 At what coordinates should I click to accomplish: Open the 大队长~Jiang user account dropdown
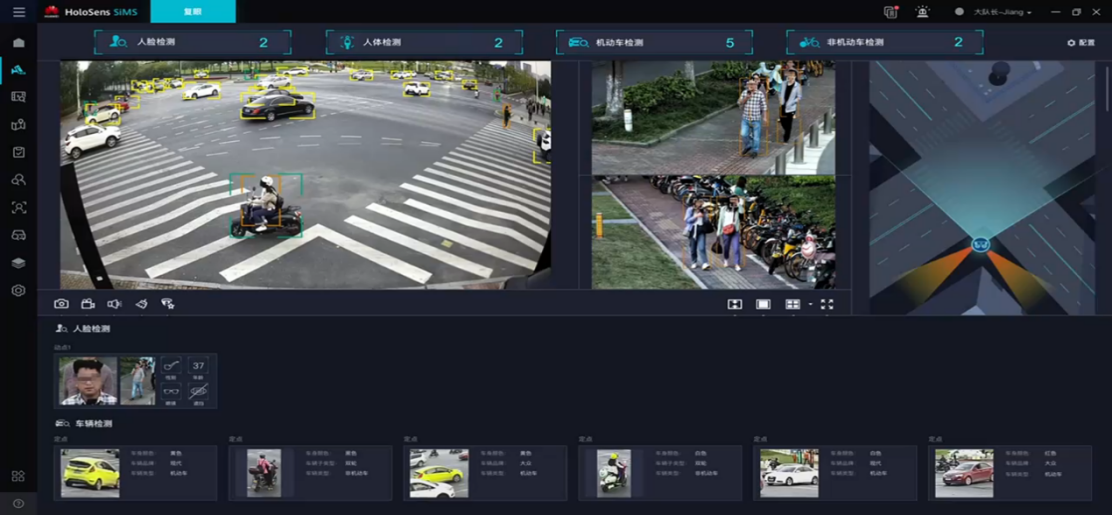1000,12
